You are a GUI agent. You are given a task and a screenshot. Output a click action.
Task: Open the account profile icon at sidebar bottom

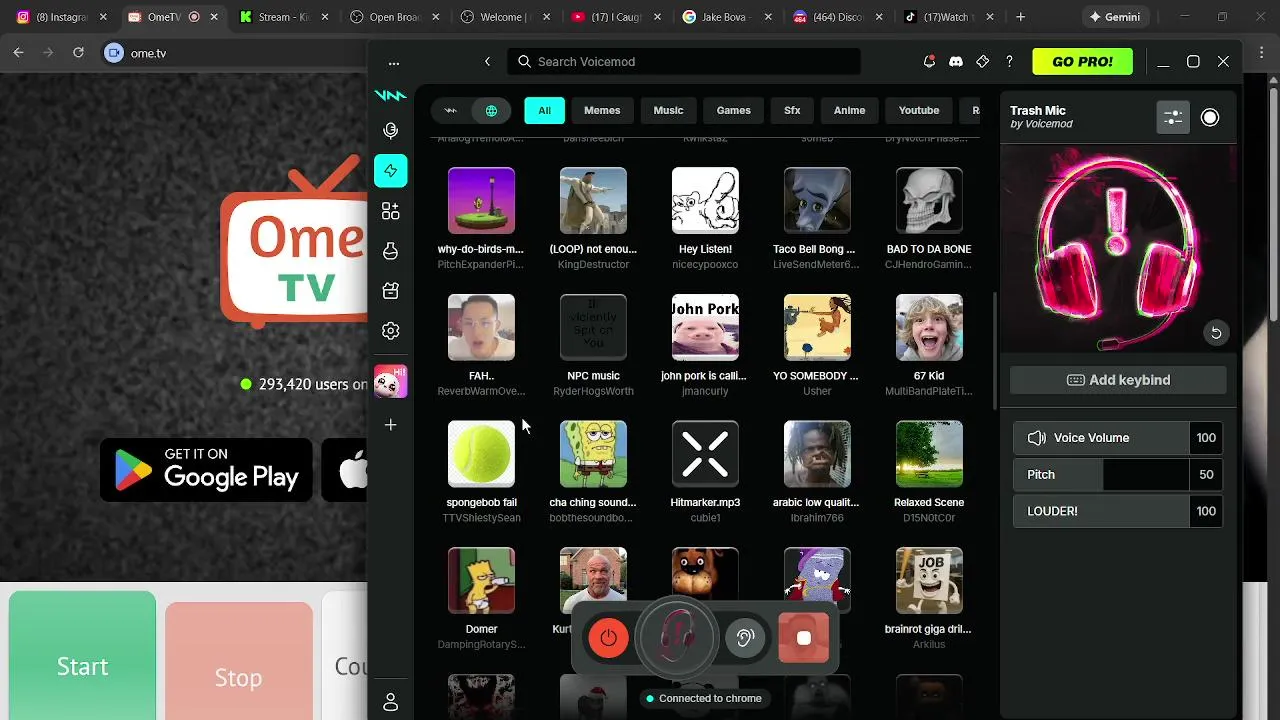pos(391,703)
